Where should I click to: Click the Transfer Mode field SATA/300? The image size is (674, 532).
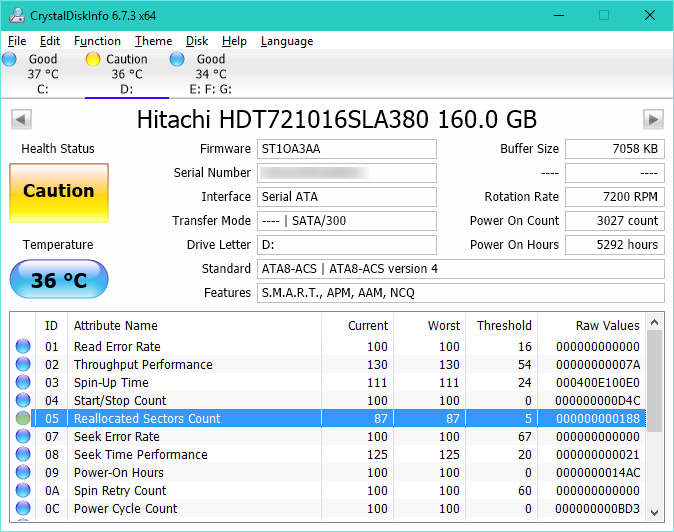coord(347,221)
